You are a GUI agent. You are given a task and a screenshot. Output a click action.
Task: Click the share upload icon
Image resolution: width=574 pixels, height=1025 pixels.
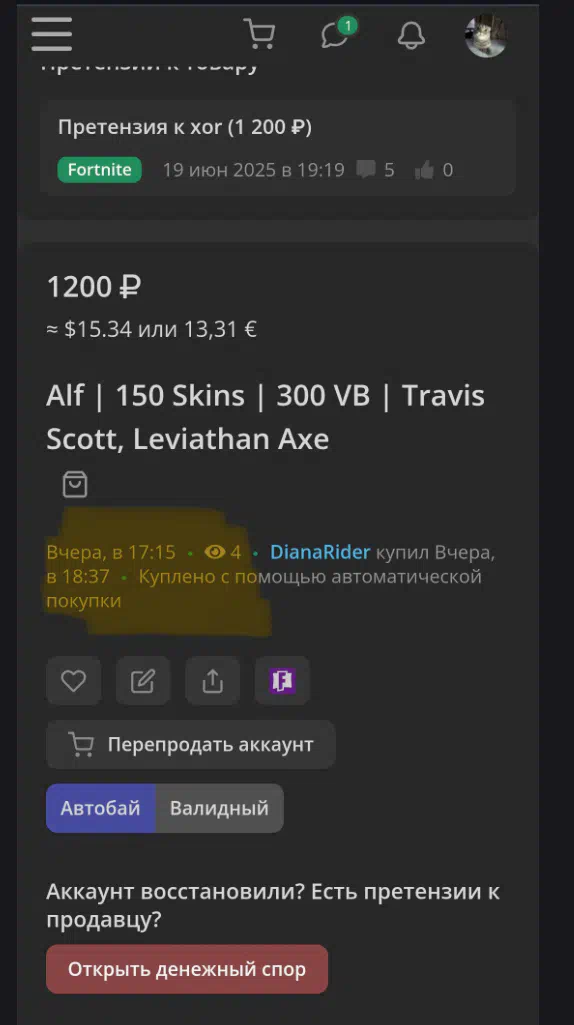click(212, 681)
